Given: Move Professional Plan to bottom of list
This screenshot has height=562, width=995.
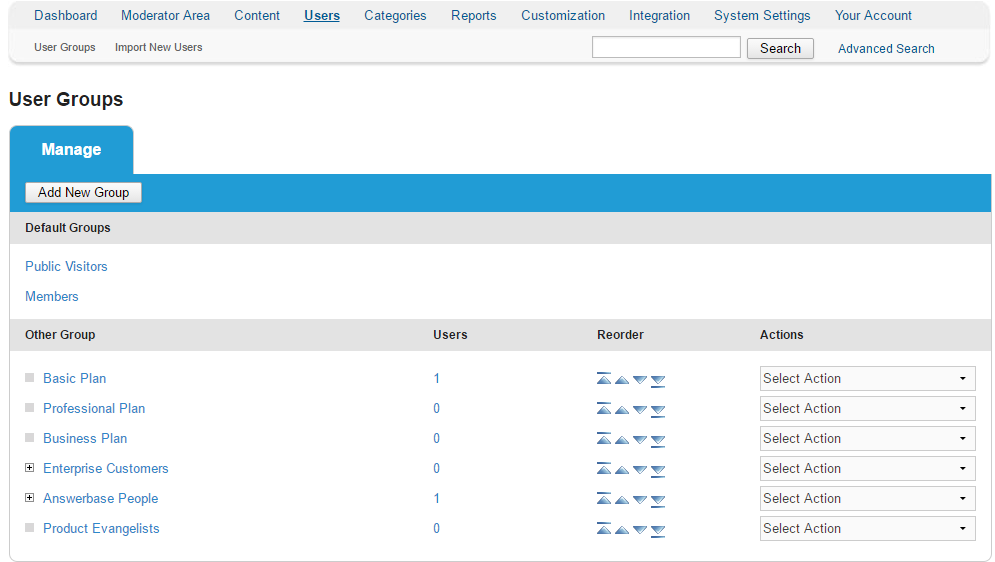Looking at the screenshot, I should click(x=658, y=410).
